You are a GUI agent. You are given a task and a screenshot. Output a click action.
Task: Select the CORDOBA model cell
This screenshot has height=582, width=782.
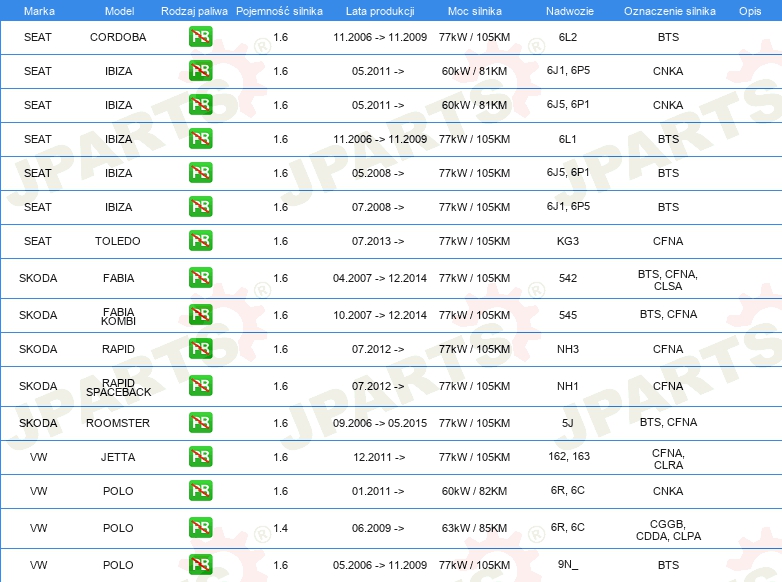pyautogui.click(x=118, y=37)
